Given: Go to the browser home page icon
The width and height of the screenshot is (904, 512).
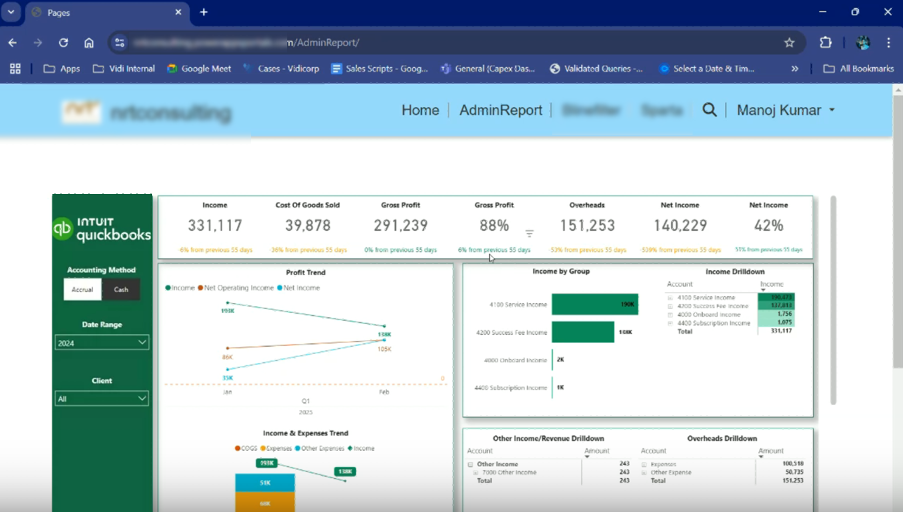Looking at the screenshot, I should point(89,43).
